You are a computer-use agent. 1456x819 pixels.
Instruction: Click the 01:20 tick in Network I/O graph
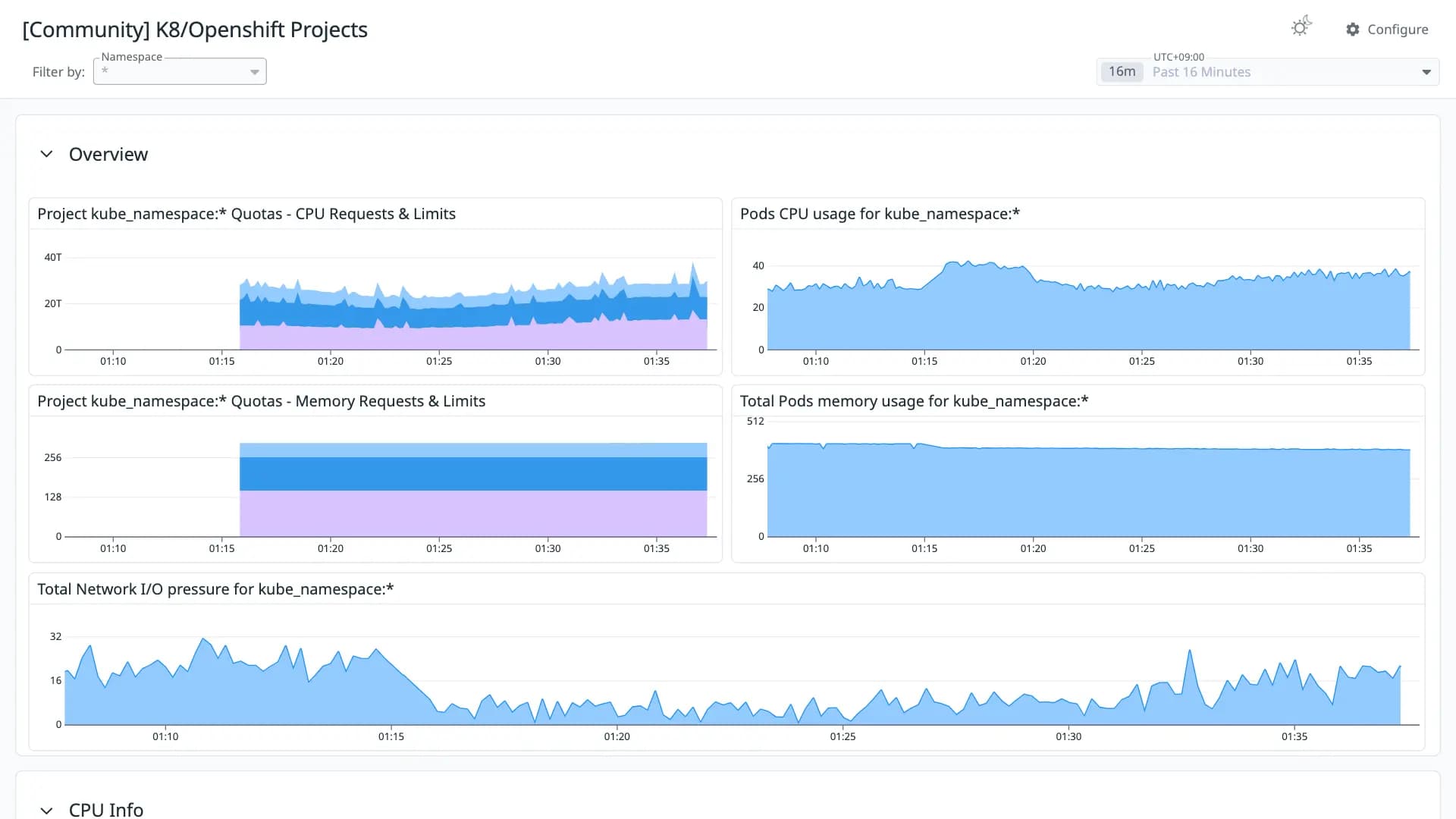[617, 736]
